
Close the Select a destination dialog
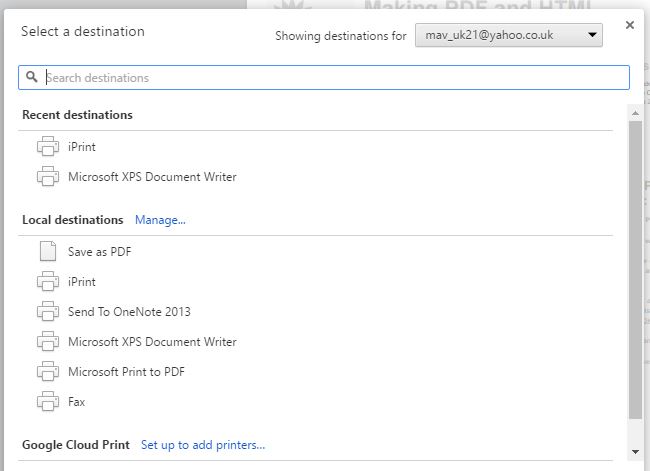(630, 25)
